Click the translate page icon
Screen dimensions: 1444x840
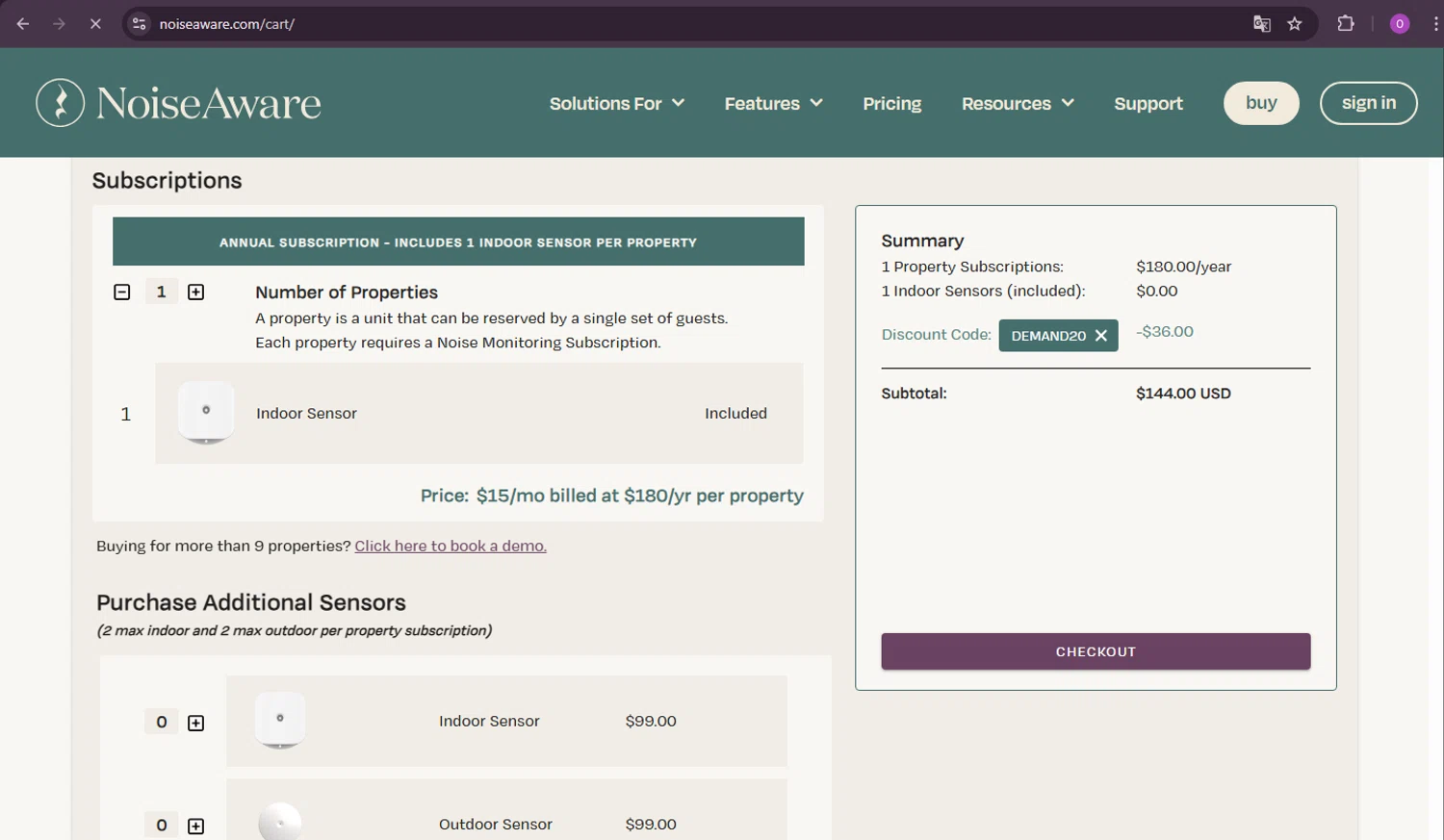click(1261, 24)
